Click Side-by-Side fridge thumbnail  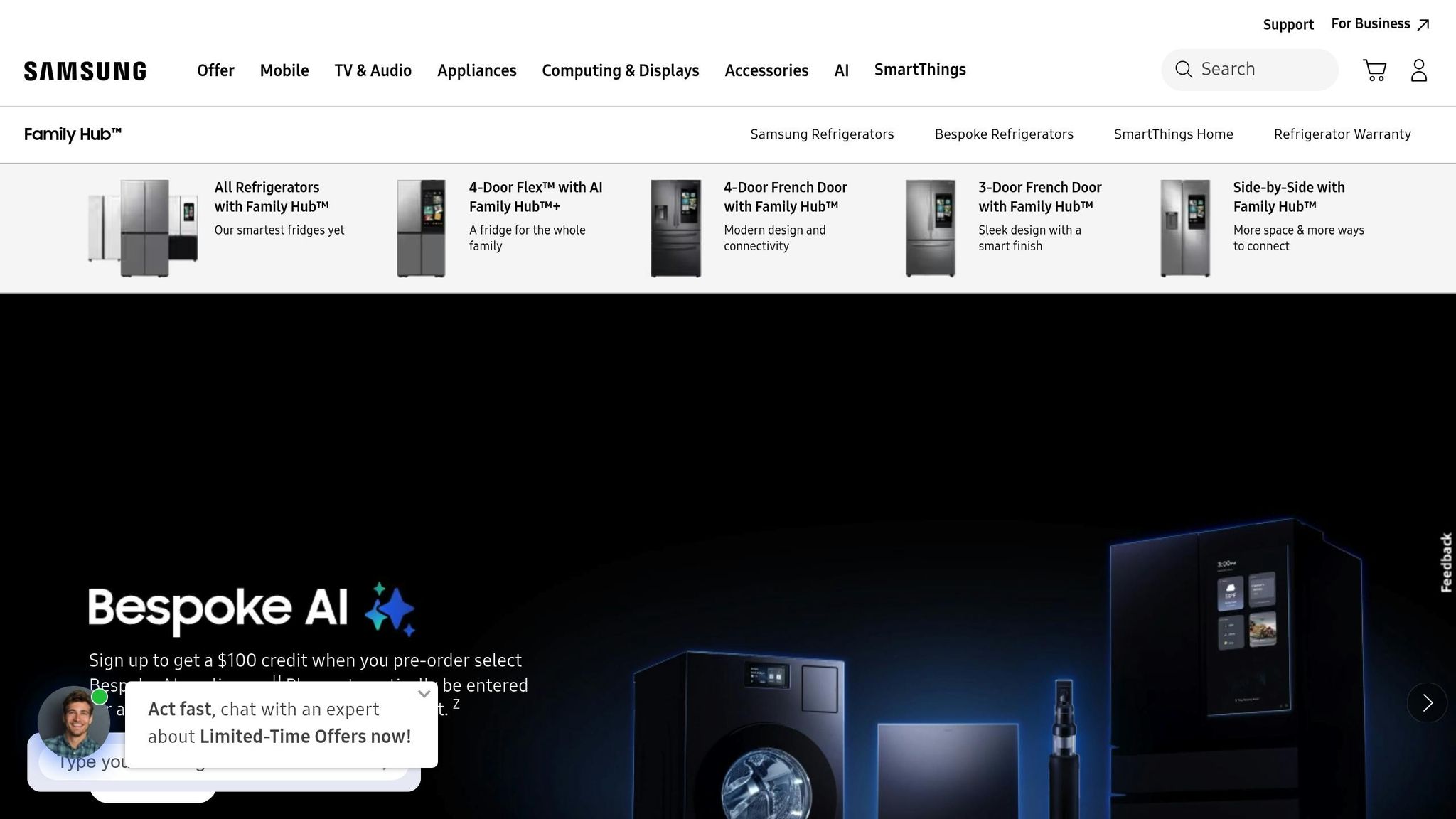pos(1185,227)
